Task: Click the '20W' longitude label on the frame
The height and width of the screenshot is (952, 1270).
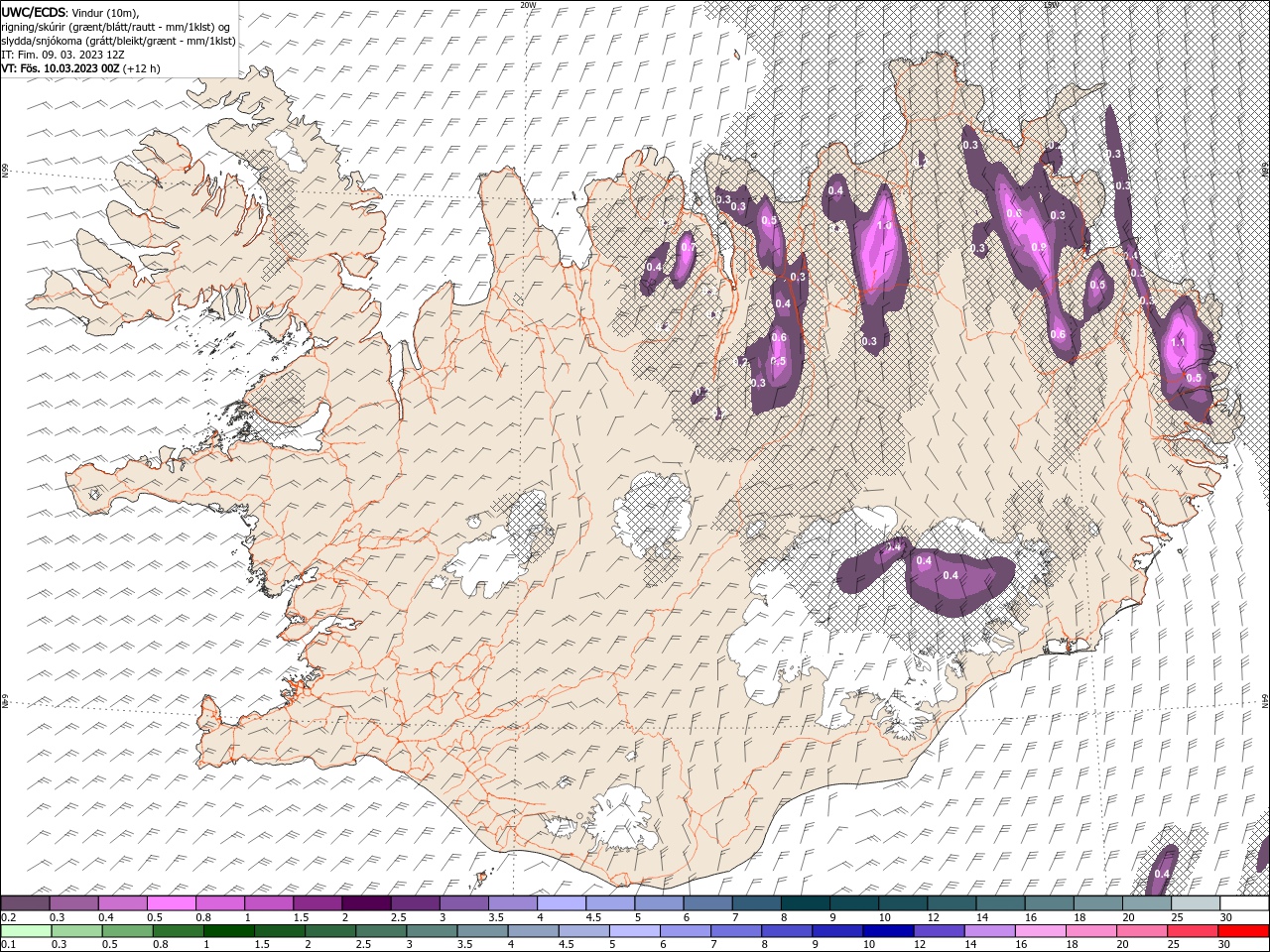Action: [528, 5]
